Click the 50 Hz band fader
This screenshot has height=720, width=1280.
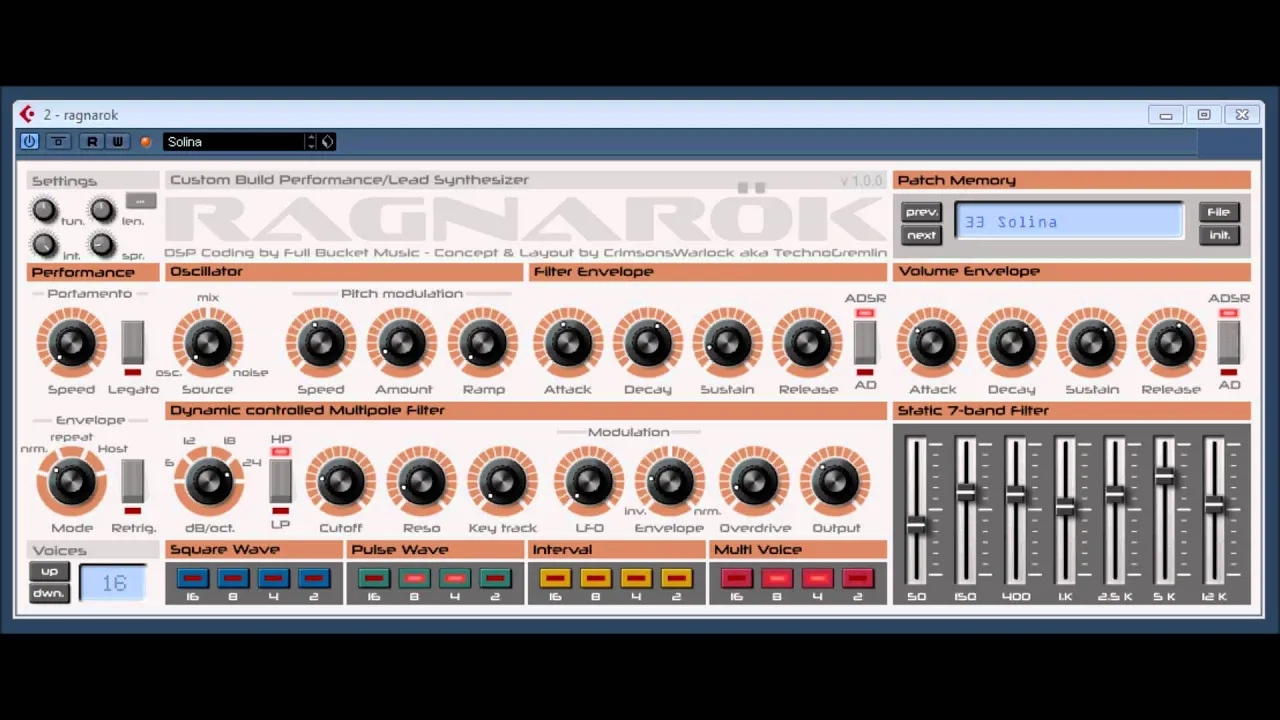pyautogui.click(x=916, y=524)
